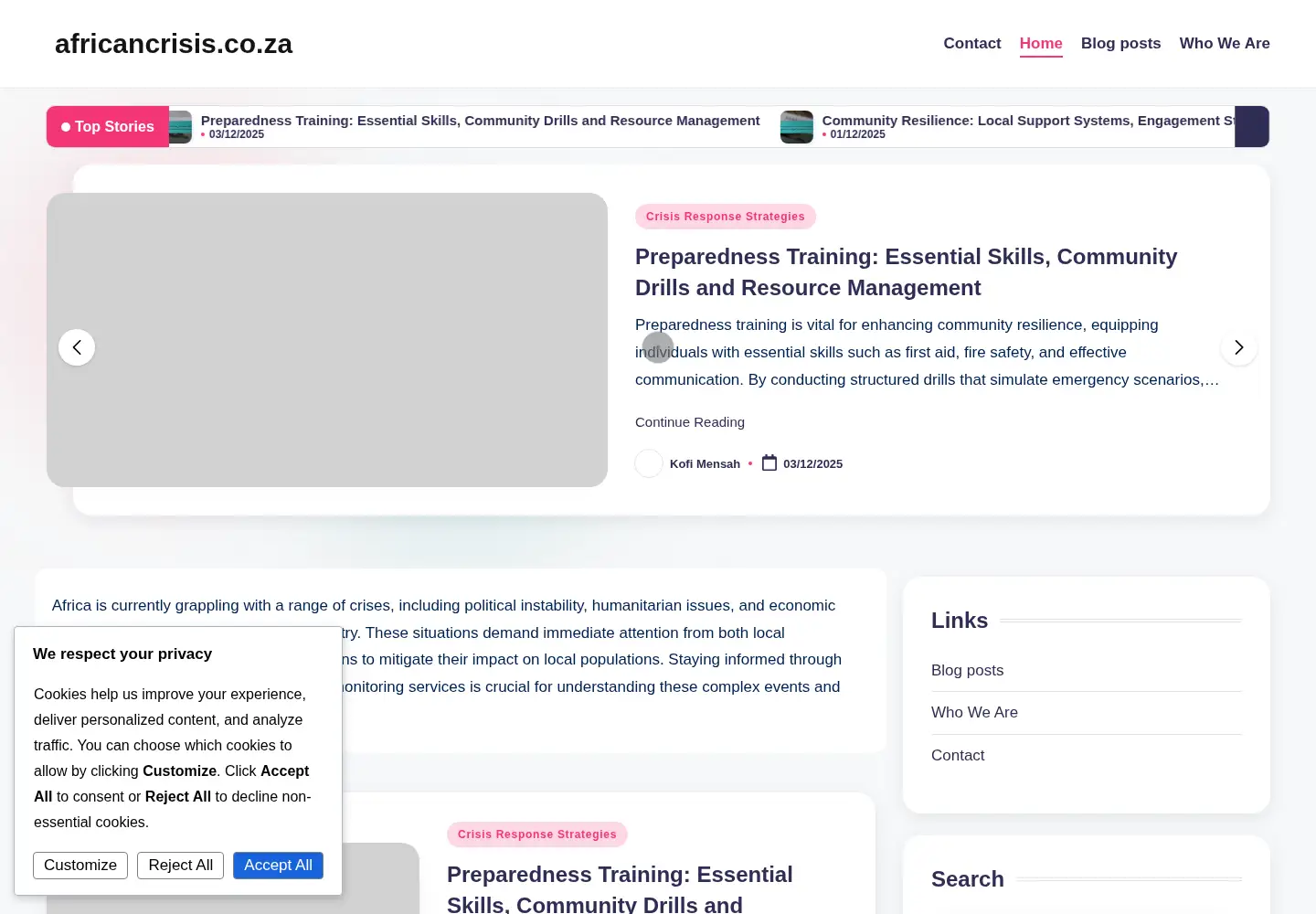Click the Links sidebar heading
The width and height of the screenshot is (1316, 914).
point(960,621)
